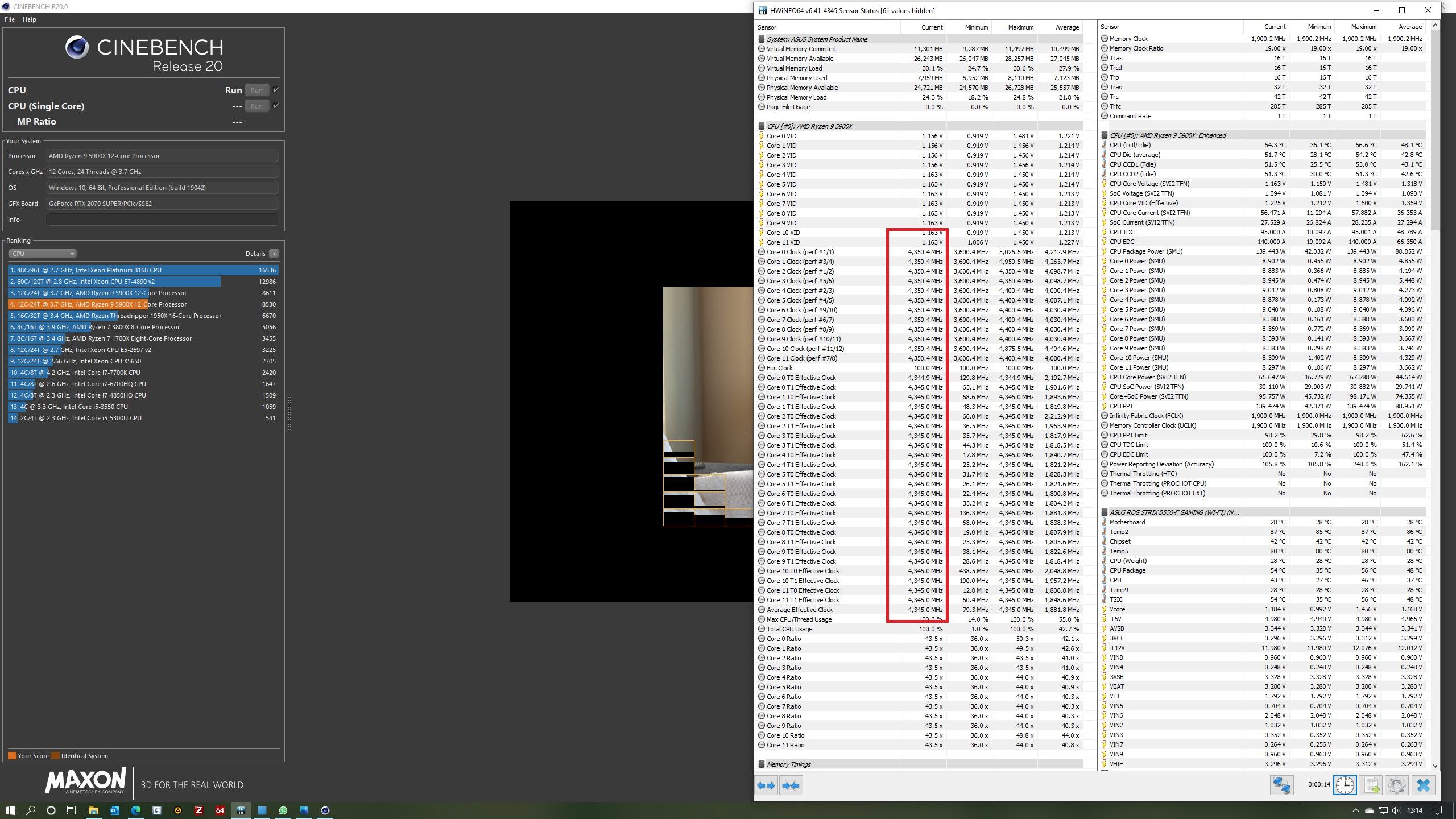Click the lightning icon beside Core 0 VID
The width and height of the screenshot is (1456, 819).
coord(761,136)
